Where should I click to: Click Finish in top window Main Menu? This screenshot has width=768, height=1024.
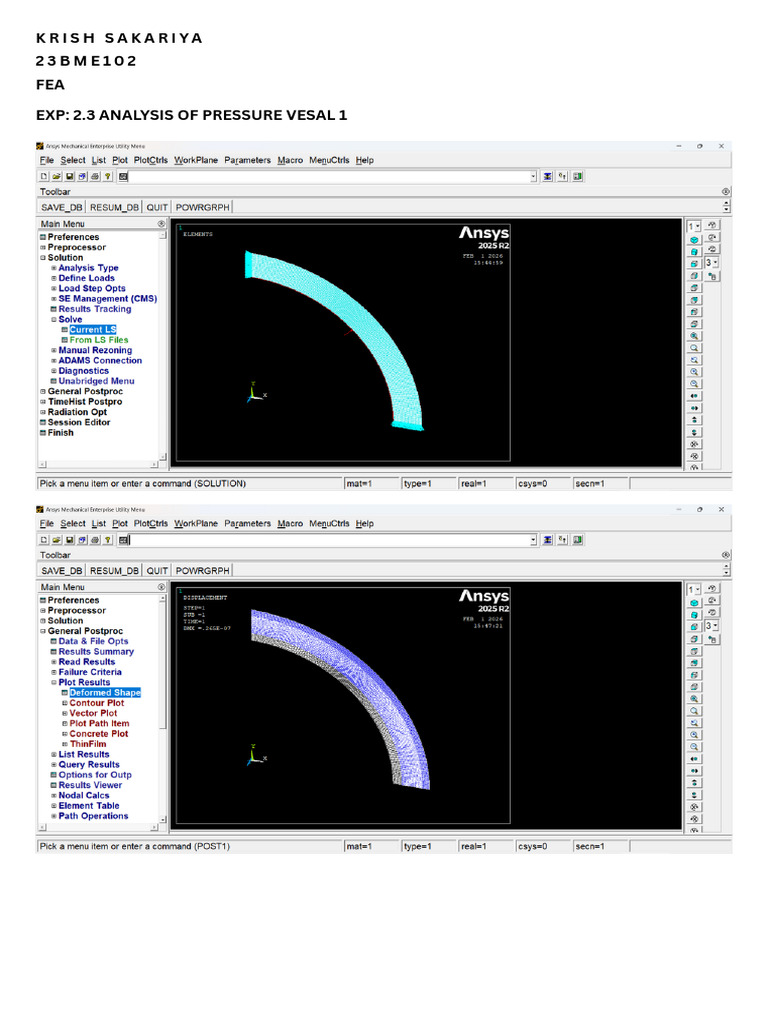[x=60, y=433]
